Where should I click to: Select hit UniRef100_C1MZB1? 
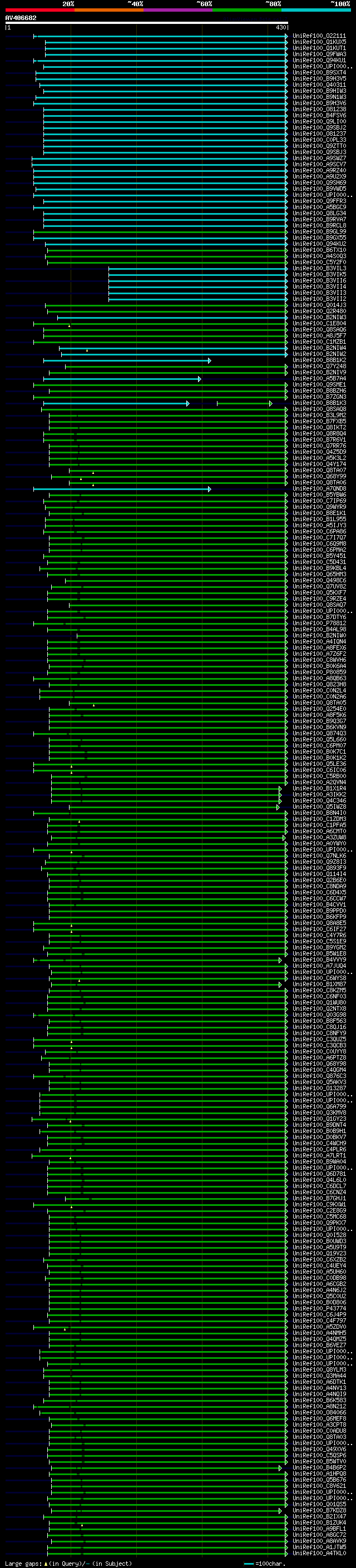pyautogui.click(x=319, y=342)
